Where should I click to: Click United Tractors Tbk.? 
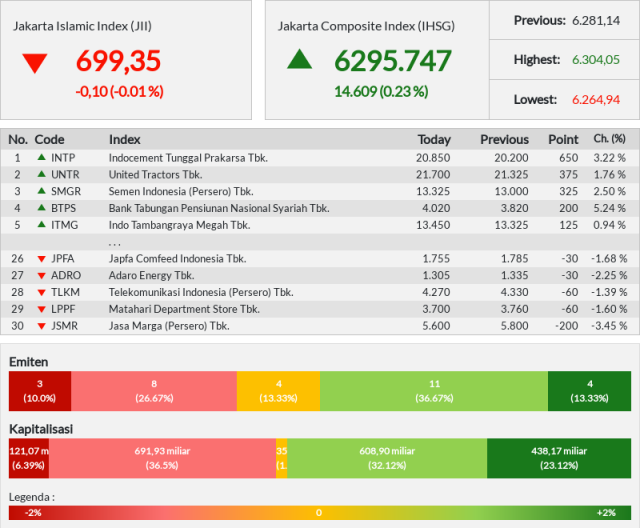[156, 174]
